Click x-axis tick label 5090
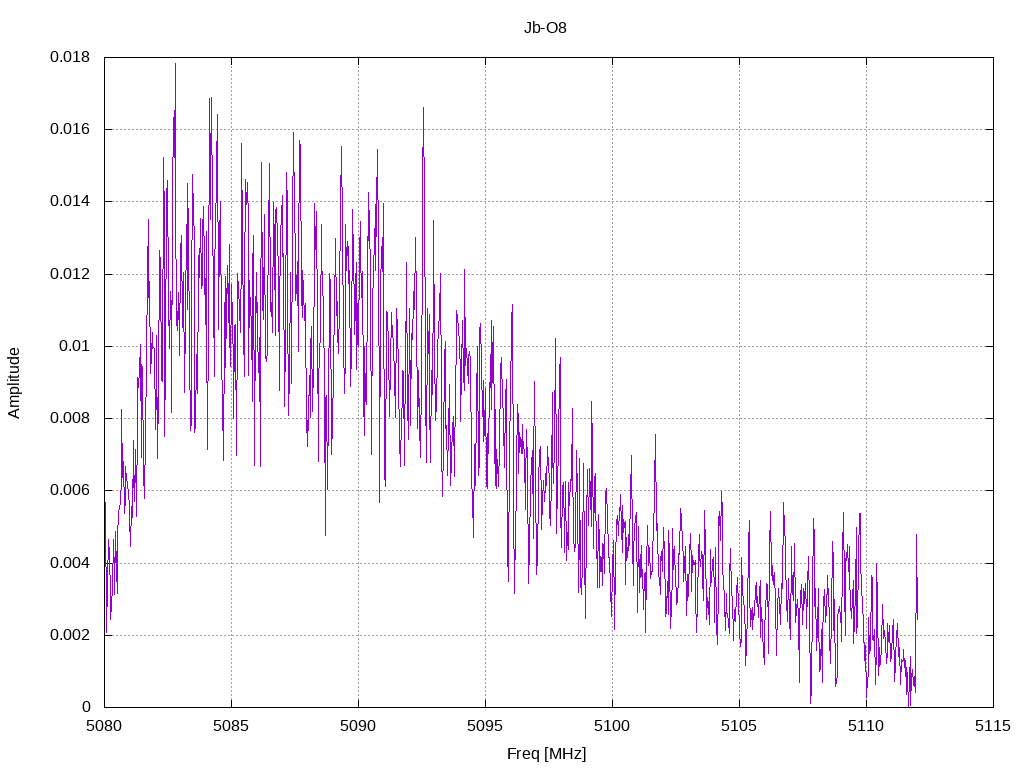 359,726
